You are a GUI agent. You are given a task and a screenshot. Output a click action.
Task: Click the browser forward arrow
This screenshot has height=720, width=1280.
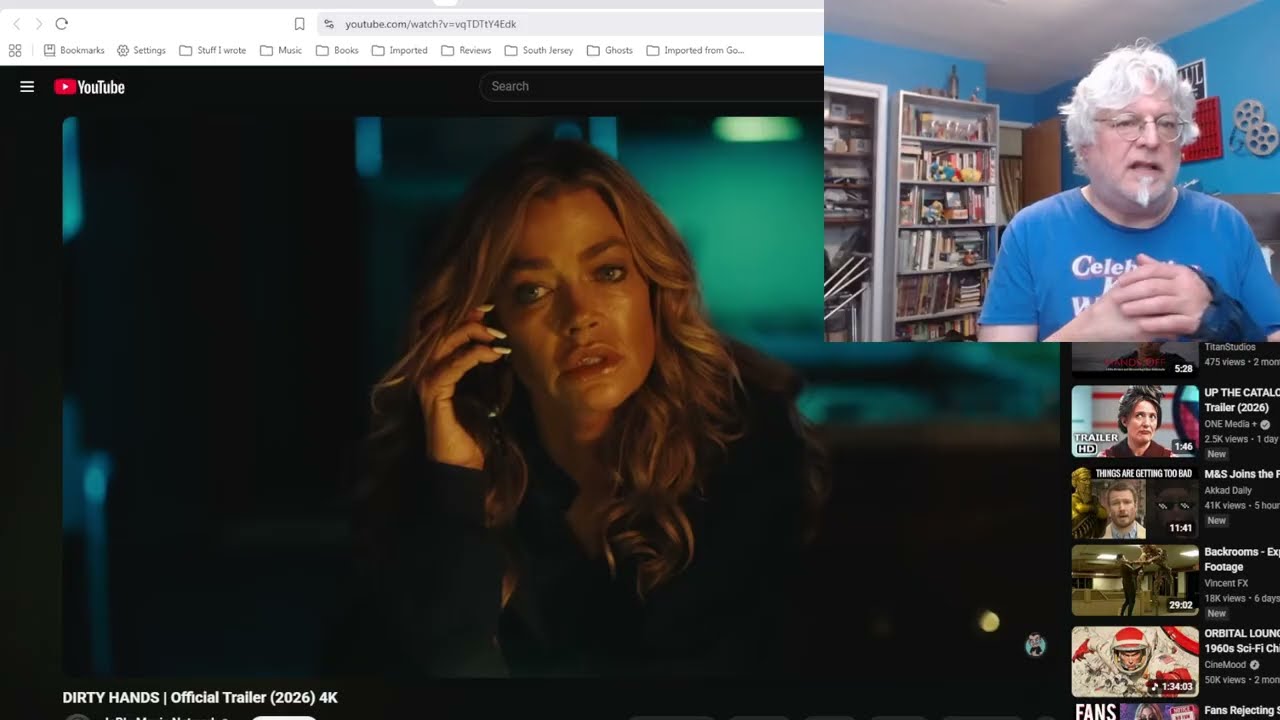tap(39, 24)
